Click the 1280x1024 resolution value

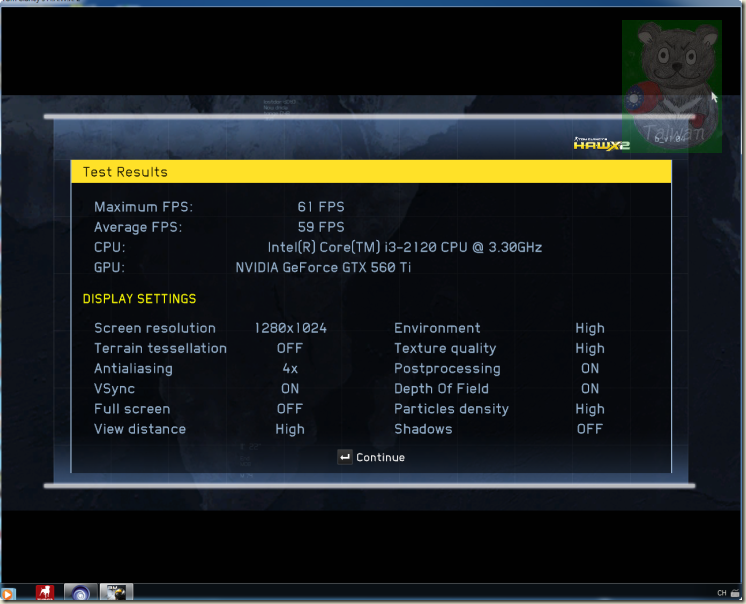tap(290, 328)
